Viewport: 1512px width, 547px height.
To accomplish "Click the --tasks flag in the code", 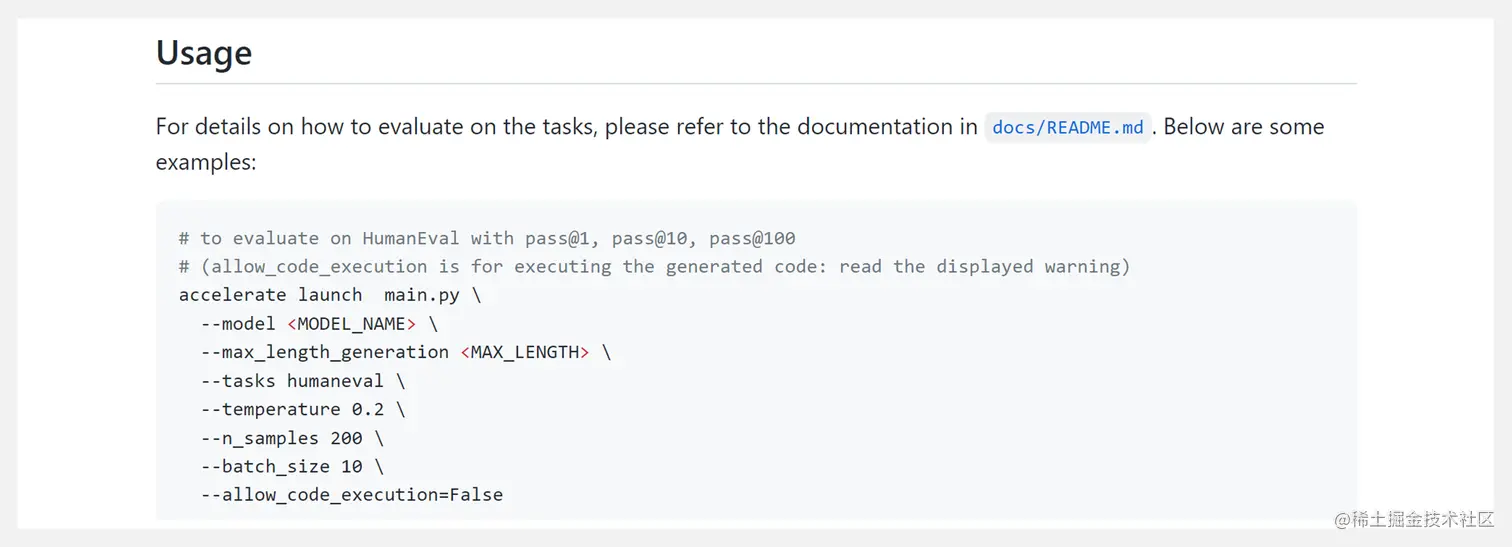I will (238, 381).
